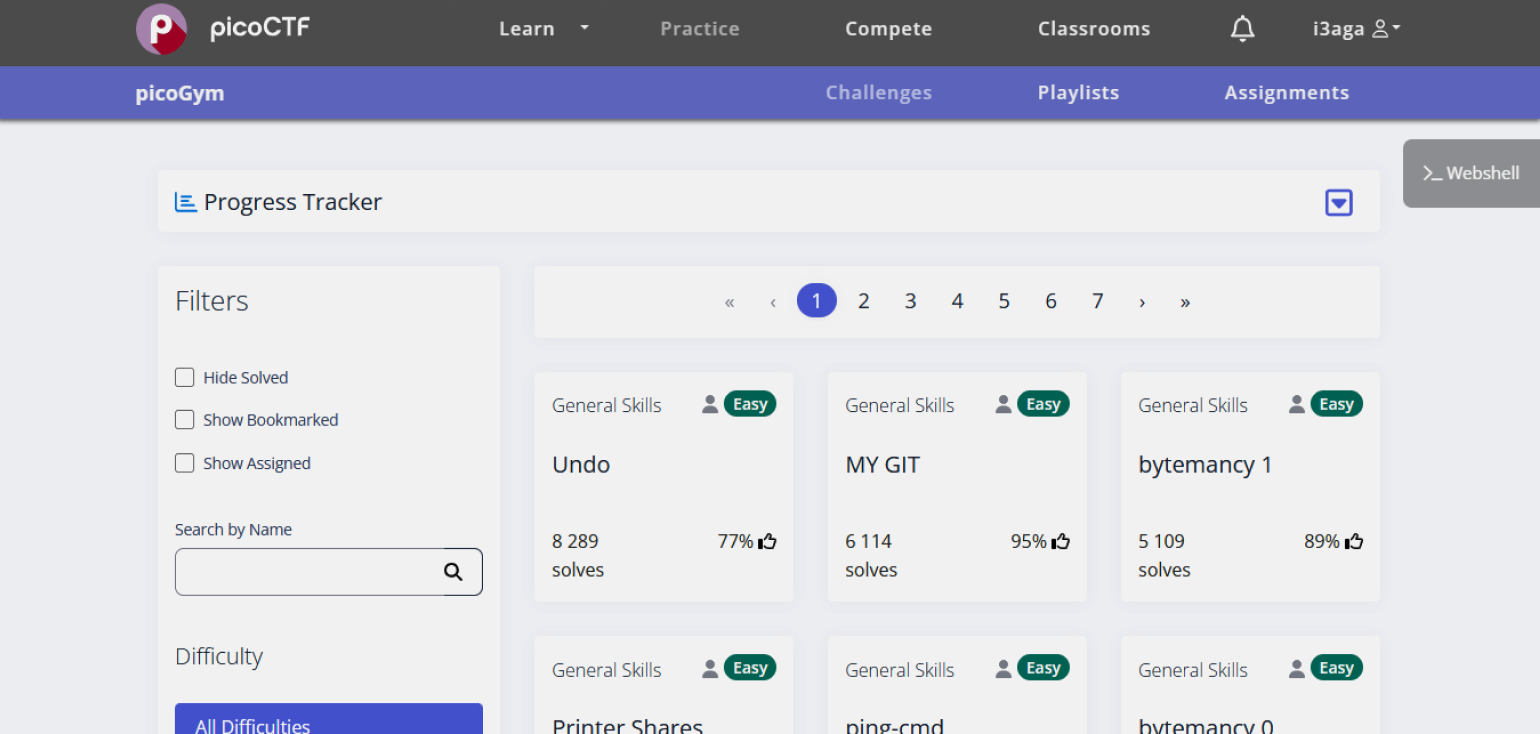This screenshot has width=1540, height=734.
Task: Switch to the Playlists tab
Action: [x=1078, y=93]
